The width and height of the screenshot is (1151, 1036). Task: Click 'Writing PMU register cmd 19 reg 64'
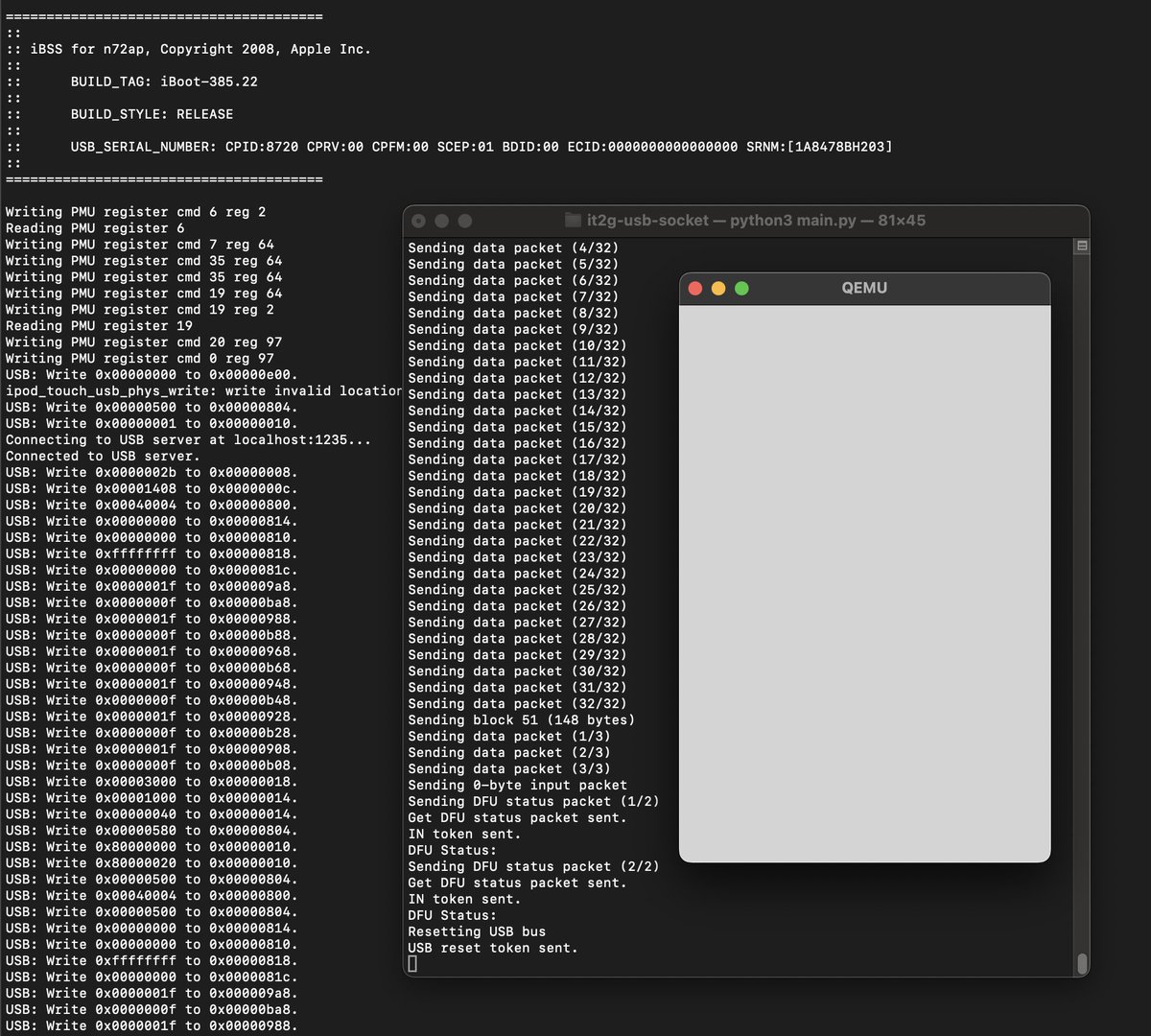144,294
